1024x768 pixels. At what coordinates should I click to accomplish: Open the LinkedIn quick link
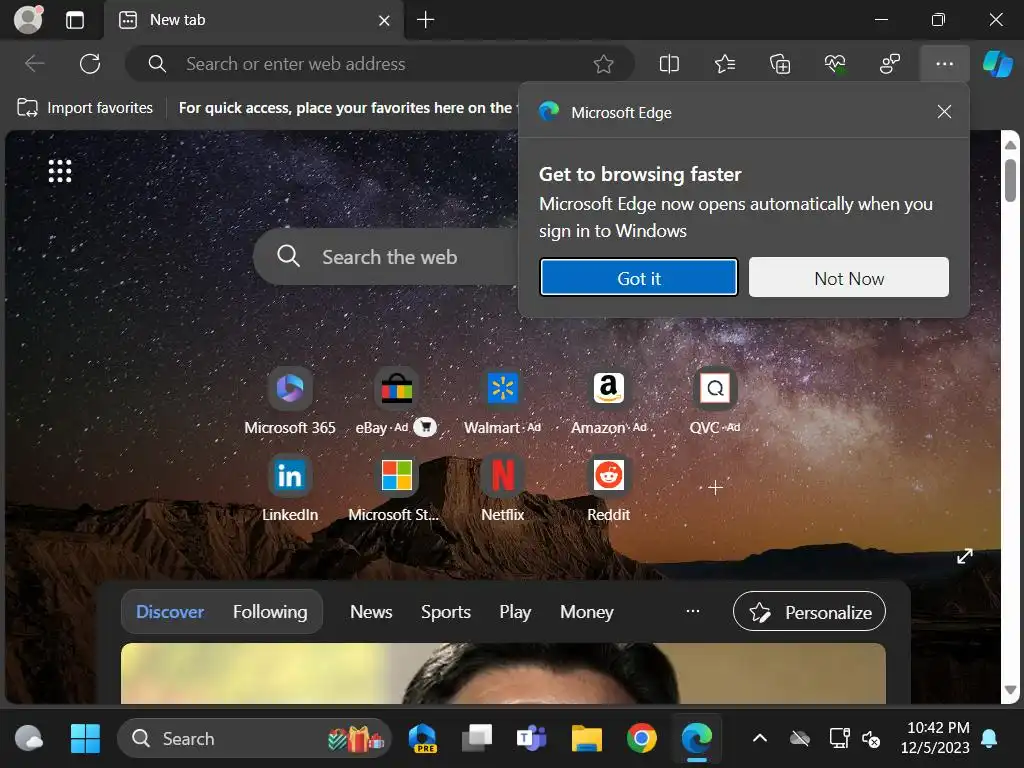point(290,487)
